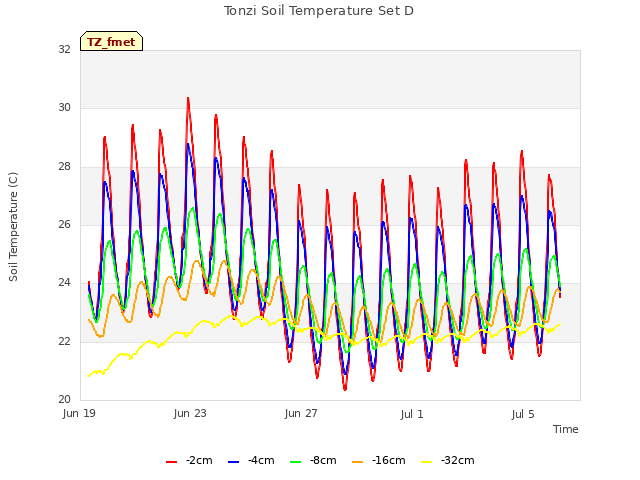Toggle the -16cm series legend entry

378,461
